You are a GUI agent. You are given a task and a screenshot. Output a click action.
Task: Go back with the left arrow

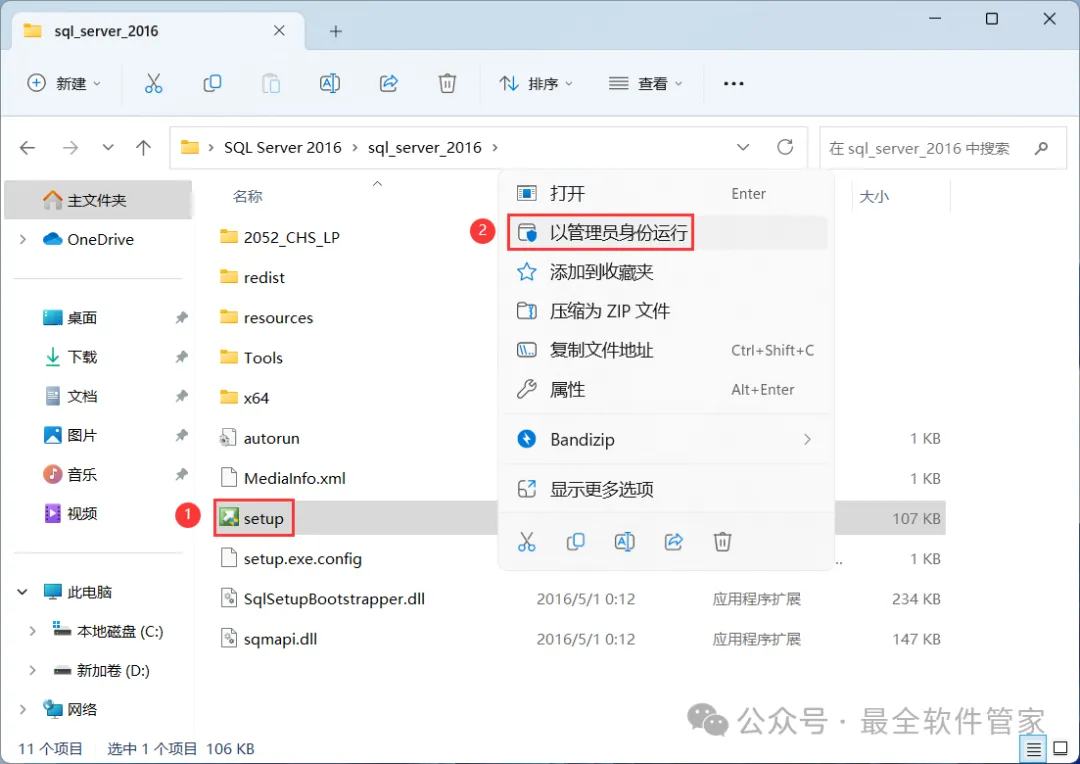pyautogui.click(x=28, y=147)
